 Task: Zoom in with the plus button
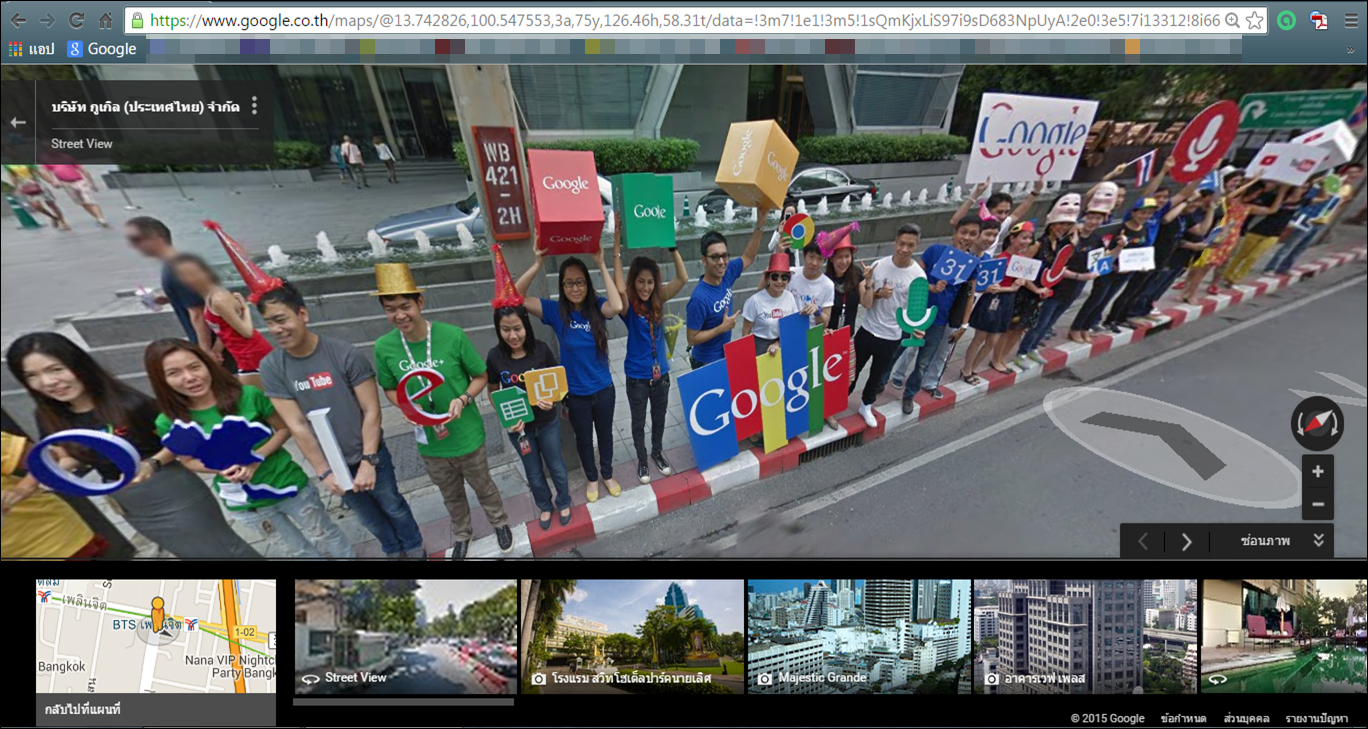coord(1317,472)
